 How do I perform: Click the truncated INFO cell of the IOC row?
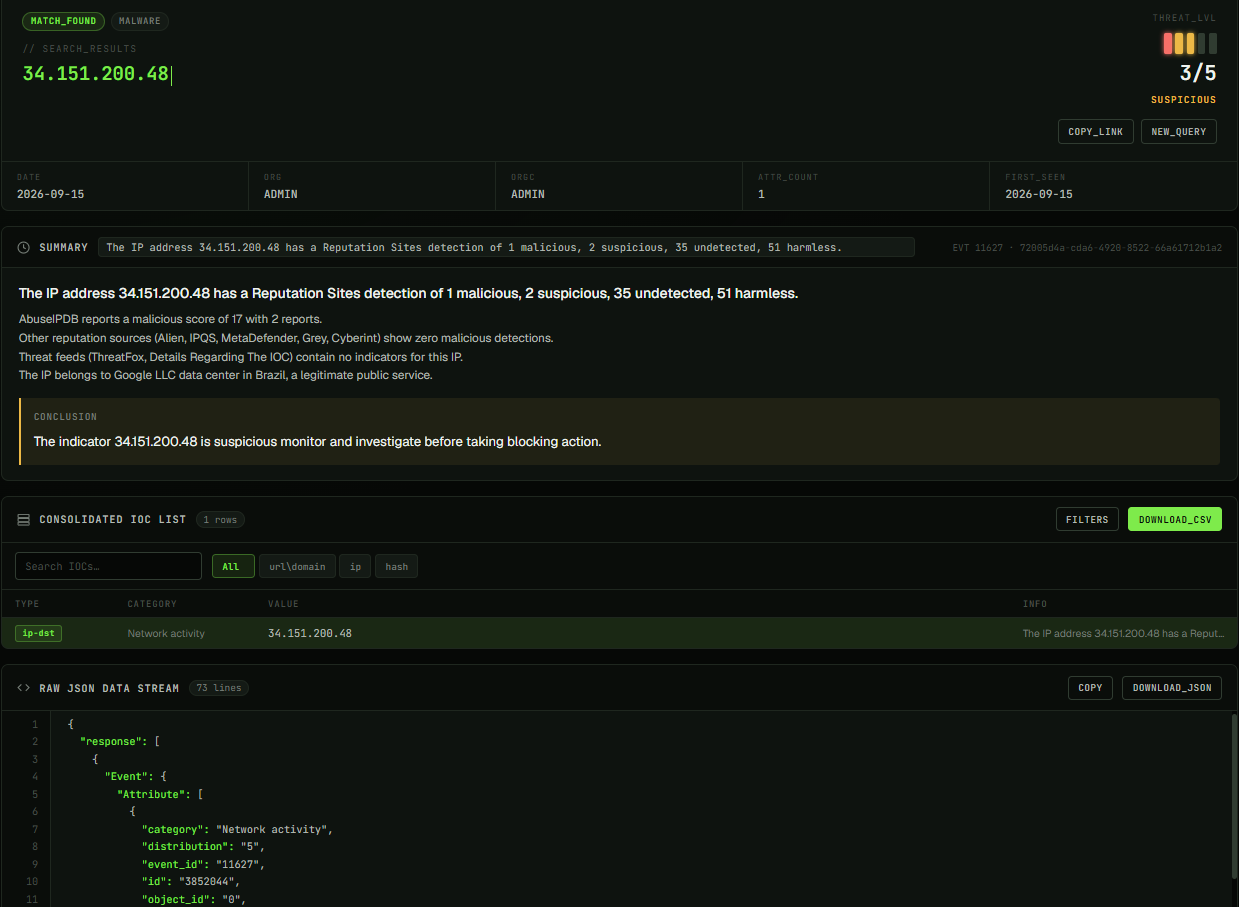[x=1123, y=633]
